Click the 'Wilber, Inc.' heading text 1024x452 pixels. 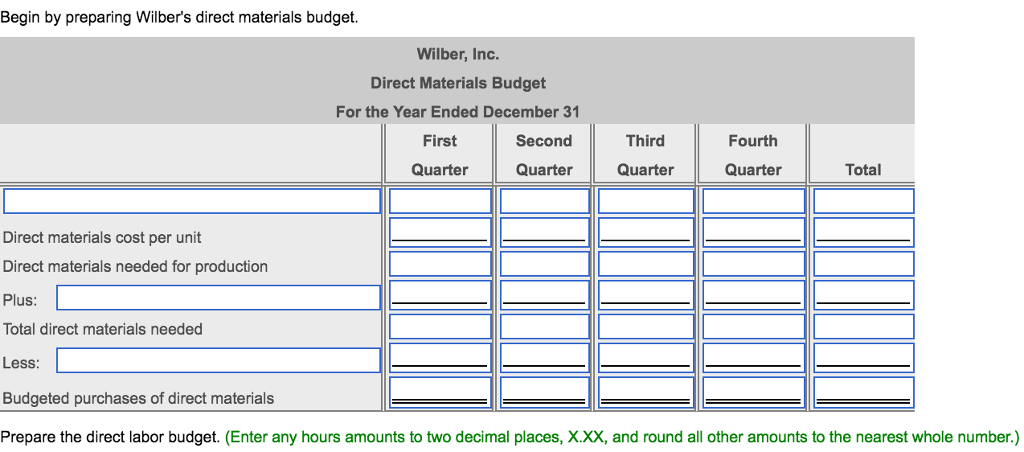coord(458,54)
